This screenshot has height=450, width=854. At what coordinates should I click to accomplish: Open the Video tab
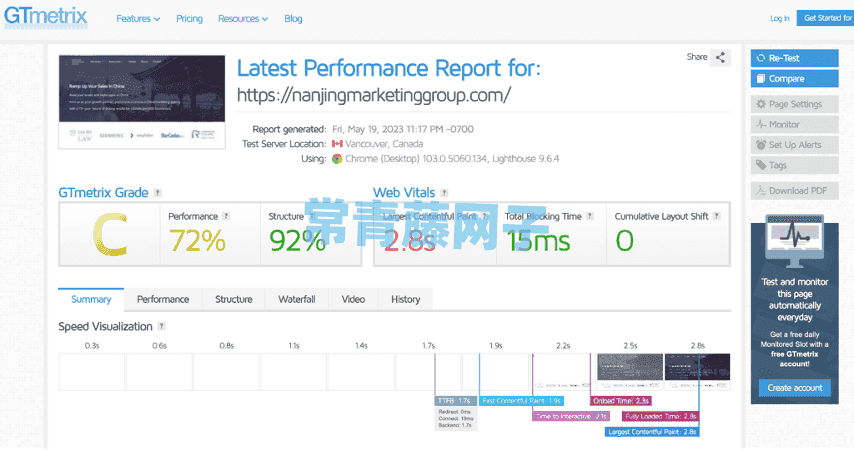point(353,299)
